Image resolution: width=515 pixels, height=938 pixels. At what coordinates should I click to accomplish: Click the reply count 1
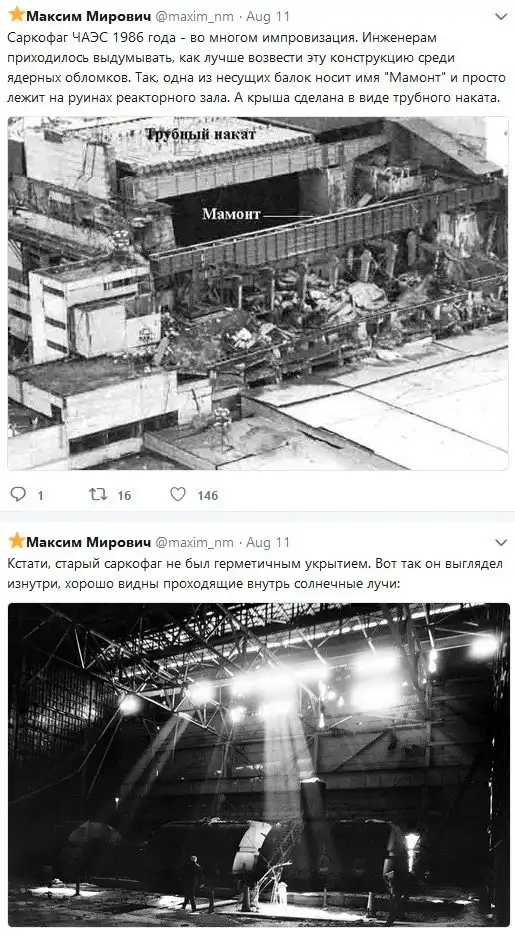[x=40, y=495]
